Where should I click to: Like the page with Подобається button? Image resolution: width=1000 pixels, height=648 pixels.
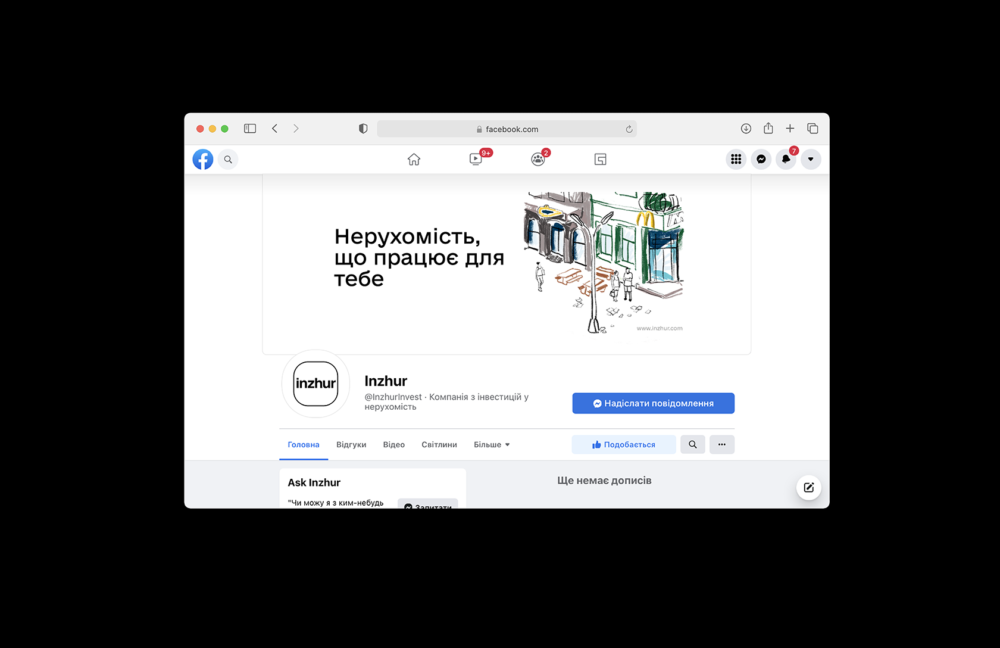[624, 444]
